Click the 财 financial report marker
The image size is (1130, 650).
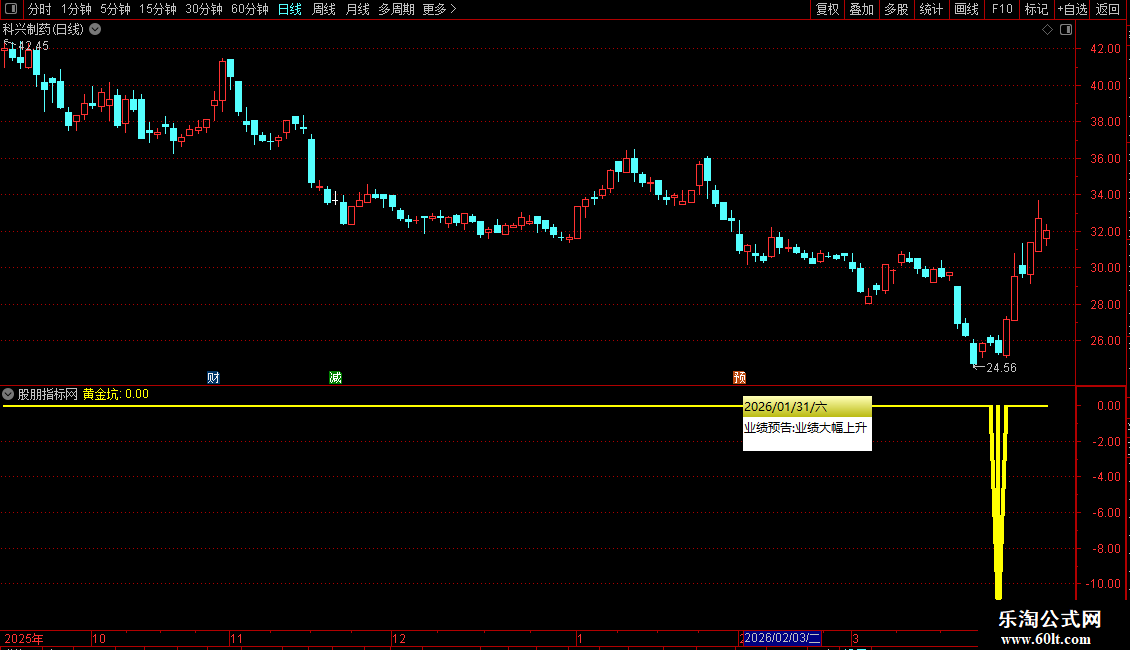(213, 378)
